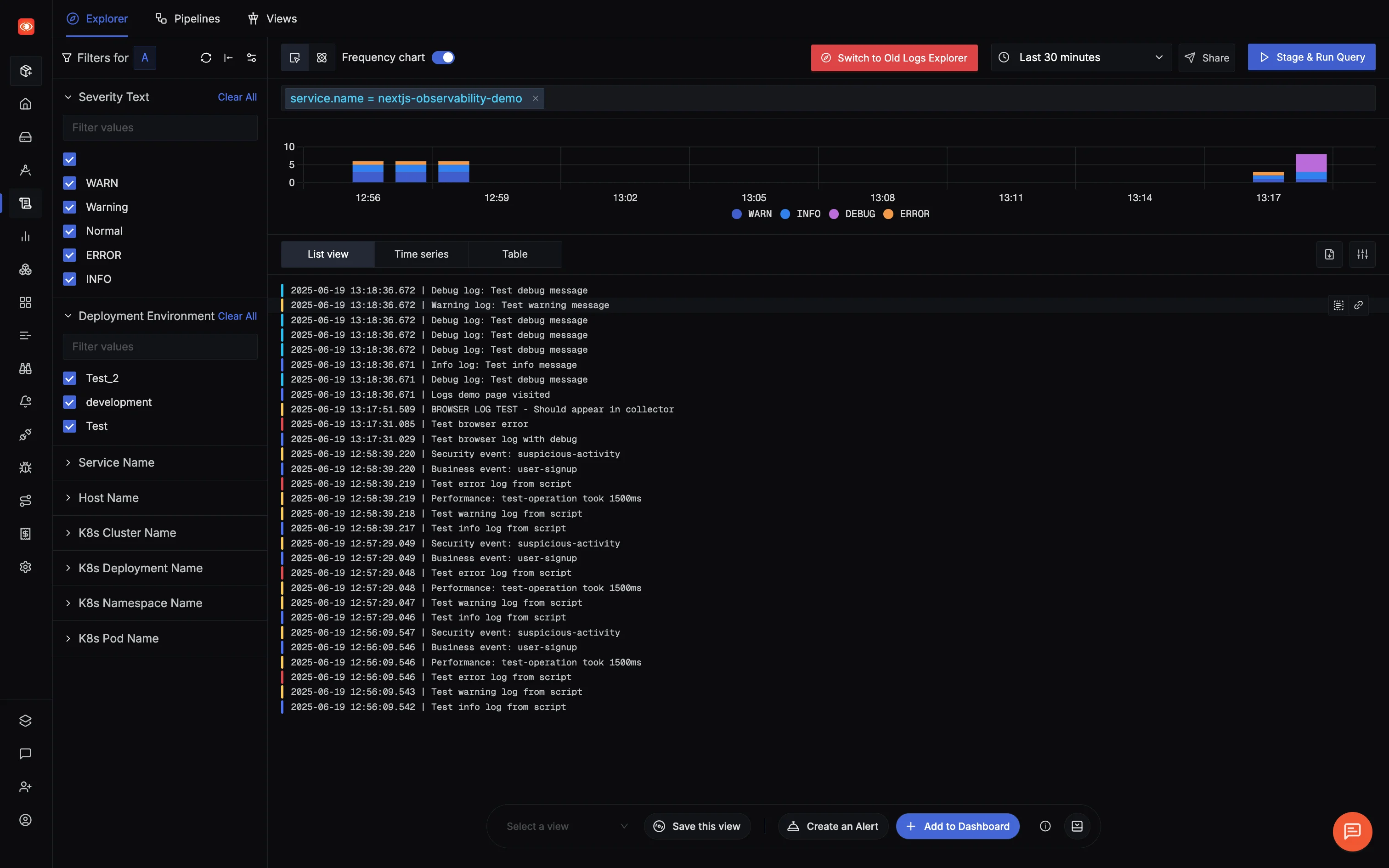Collapse the Severity Text section
The image size is (1389, 868).
coord(68,97)
